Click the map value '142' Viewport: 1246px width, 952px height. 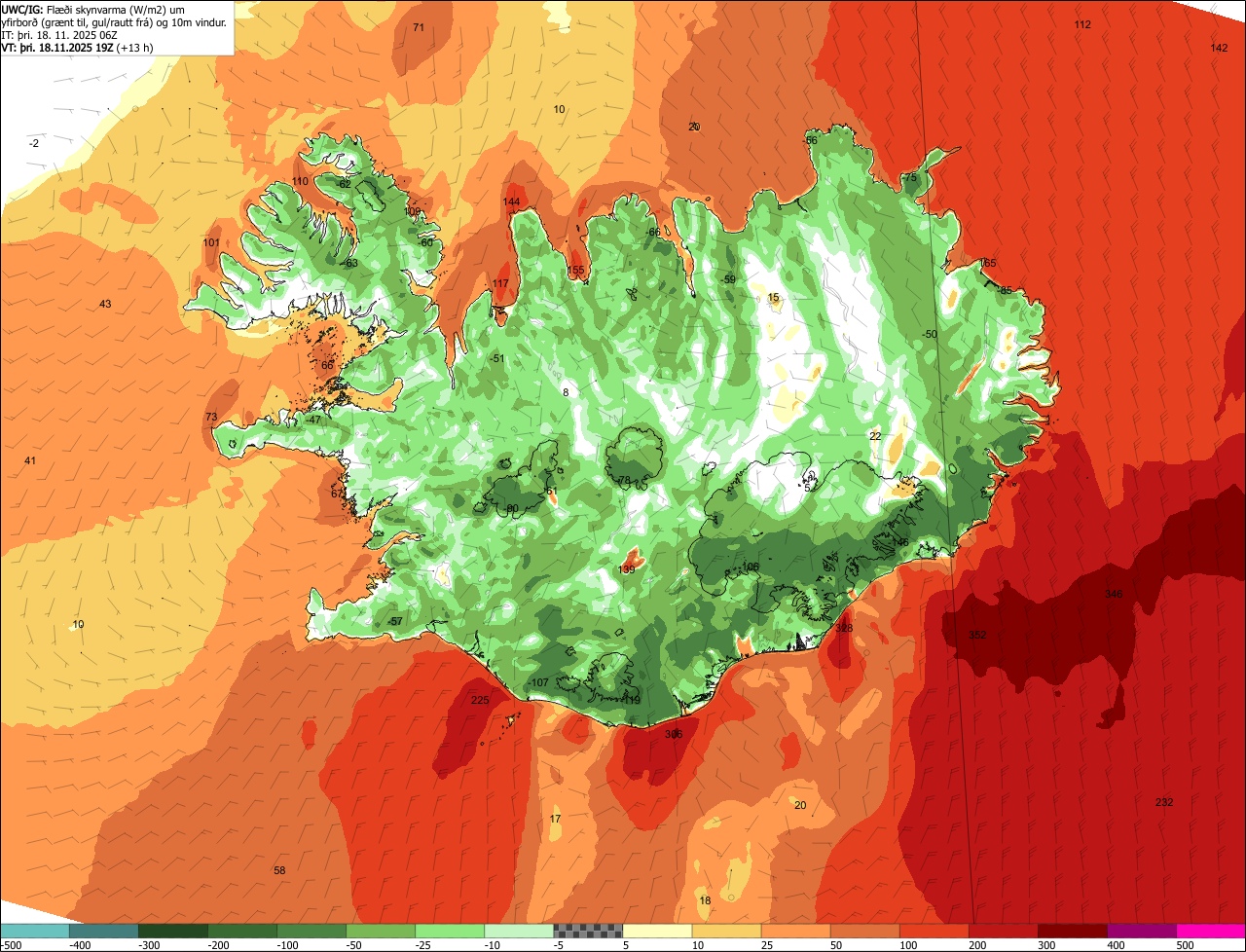click(x=1219, y=48)
